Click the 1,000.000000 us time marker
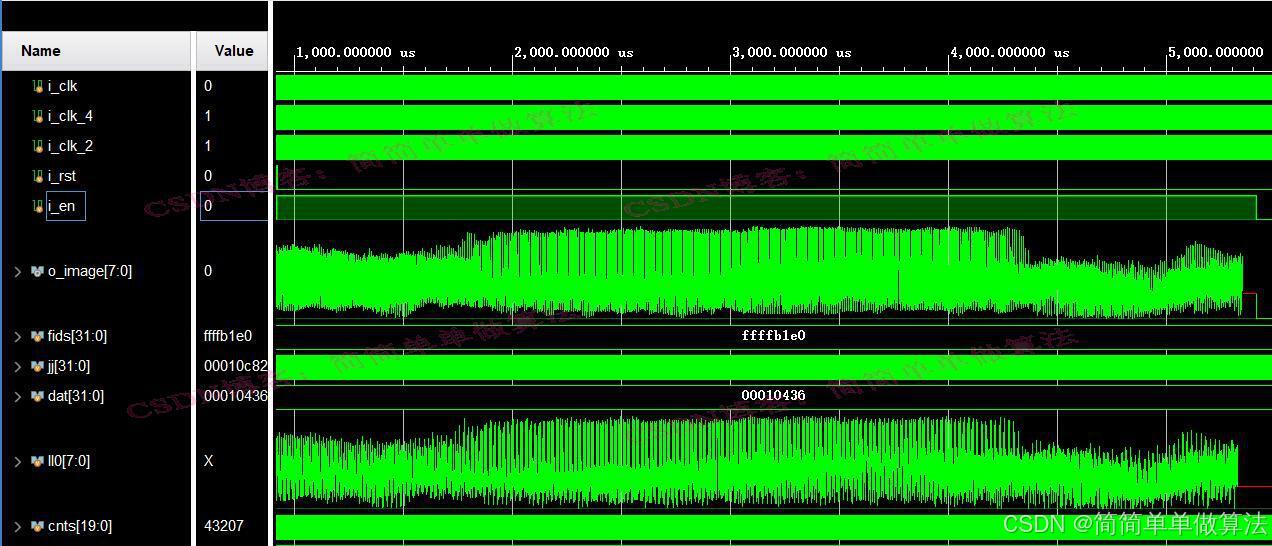 pyautogui.click(x=355, y=53)
